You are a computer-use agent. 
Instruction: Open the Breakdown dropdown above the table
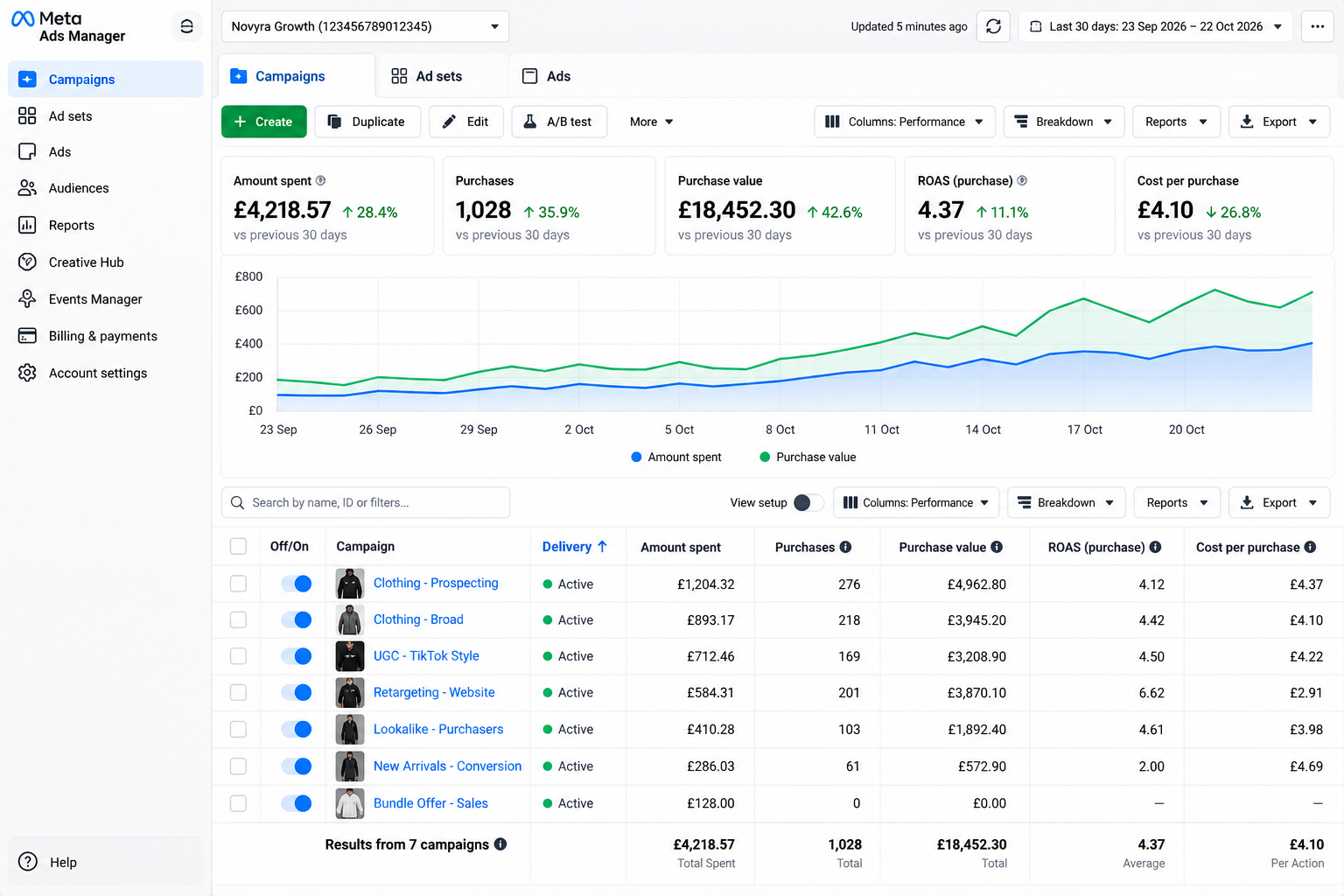pos(1067,502)
